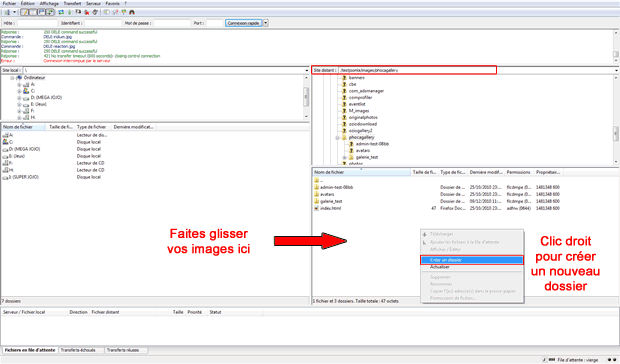The width and height of the screenshot is (620, 364).
Task: Toggle the transfer queue display button
Action: (50, 12)
